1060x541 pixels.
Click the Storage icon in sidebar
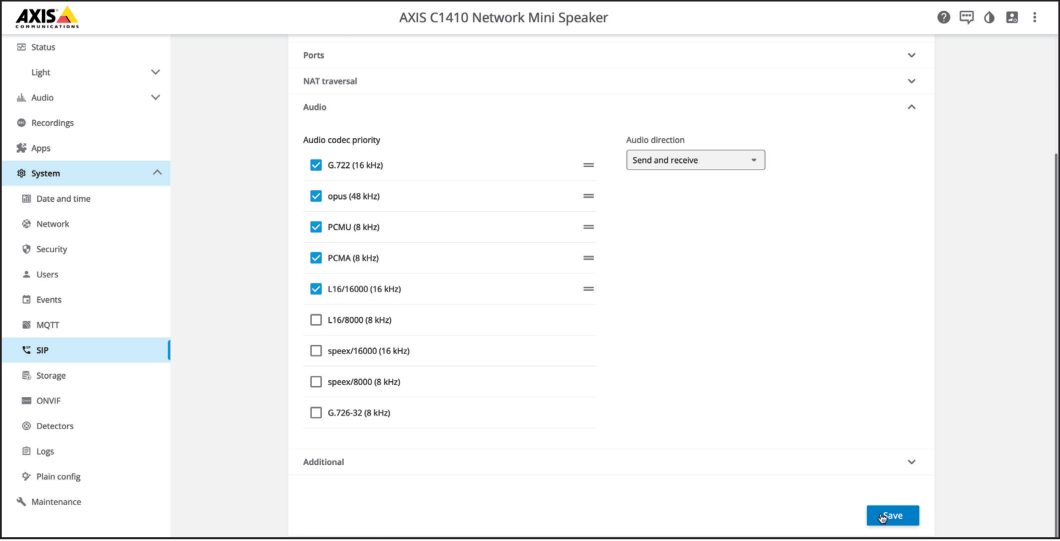[26, 375]
